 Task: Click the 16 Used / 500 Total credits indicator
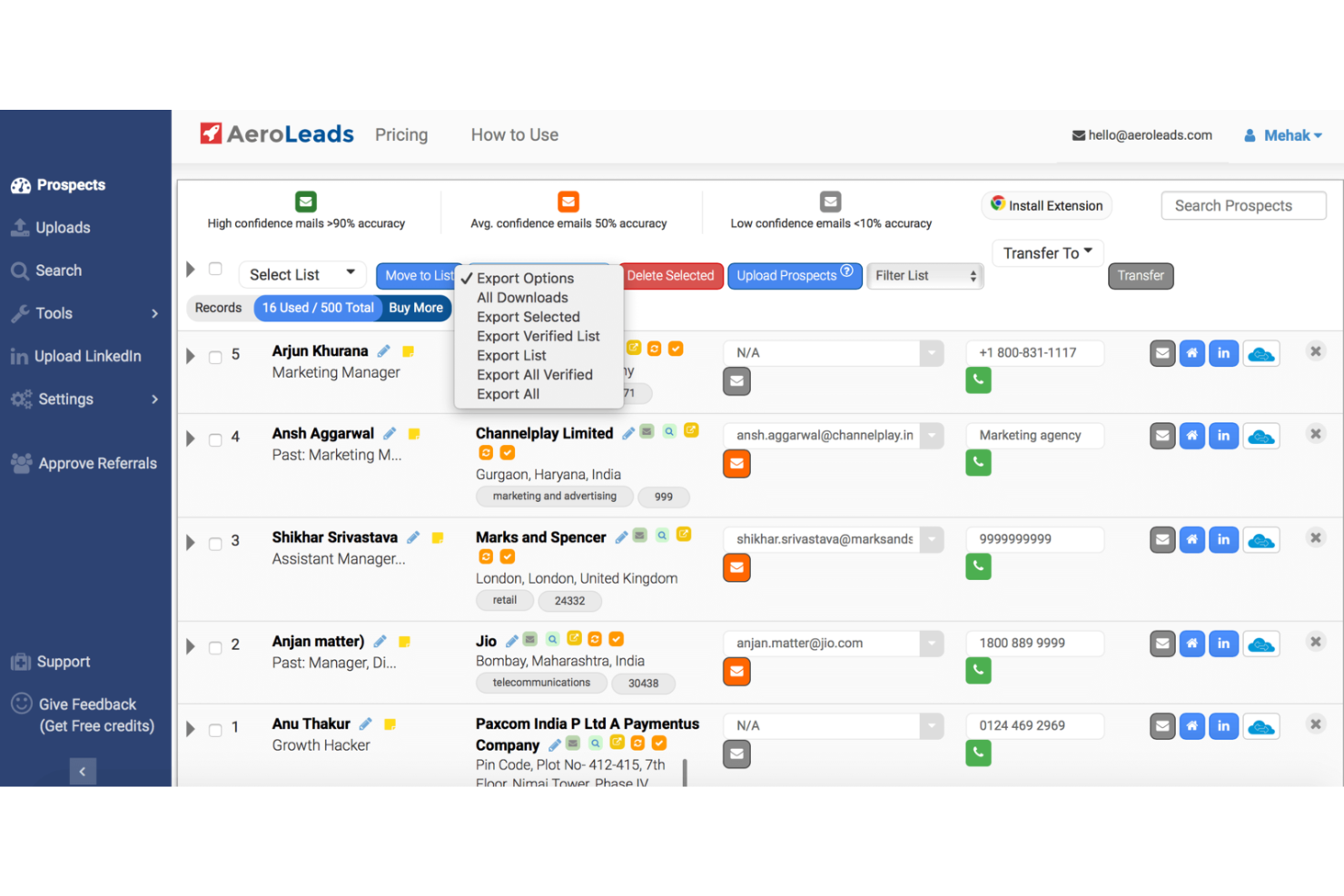pos(317,308)
